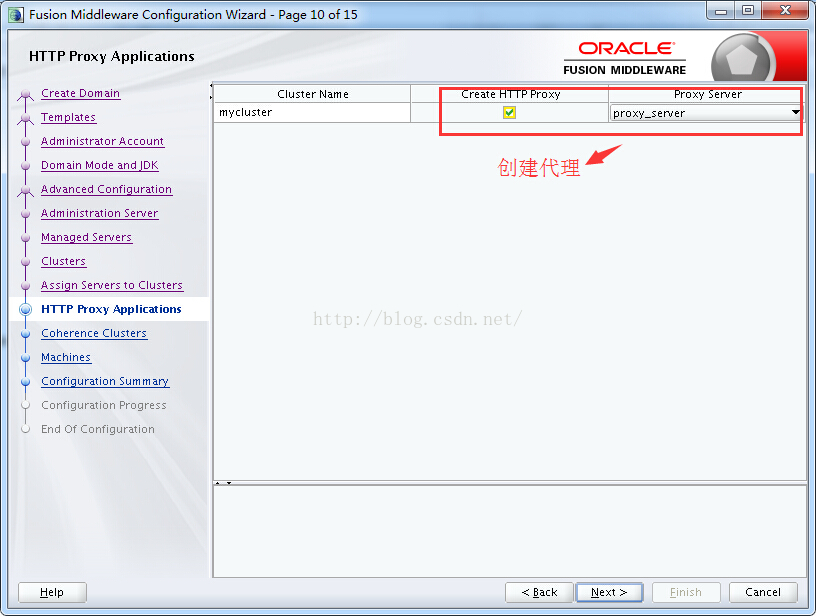This screenshot has width=816, height=616.
Task: Click the Create HTTP Proxy column header
Action: pyautogui.click(x=509, y=94)
